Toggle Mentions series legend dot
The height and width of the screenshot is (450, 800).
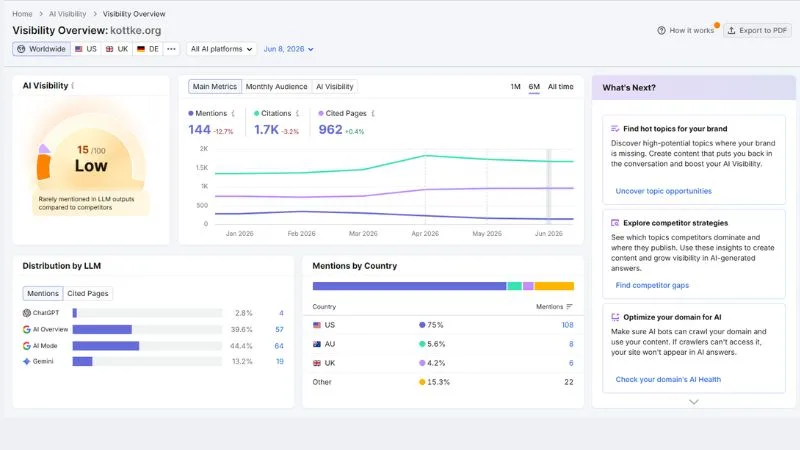pos(191,113)
